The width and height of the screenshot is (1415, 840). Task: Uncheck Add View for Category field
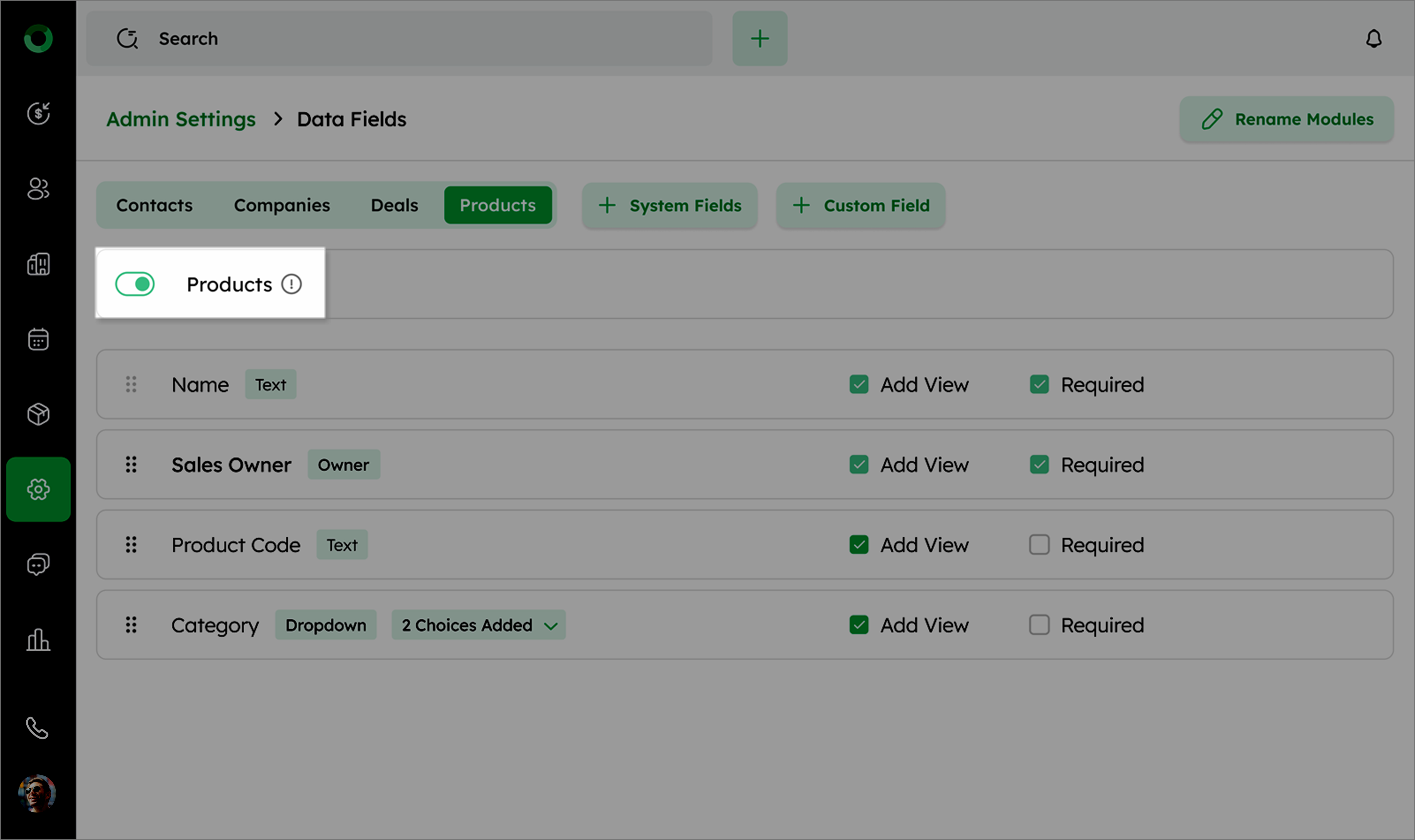[858, 625]
